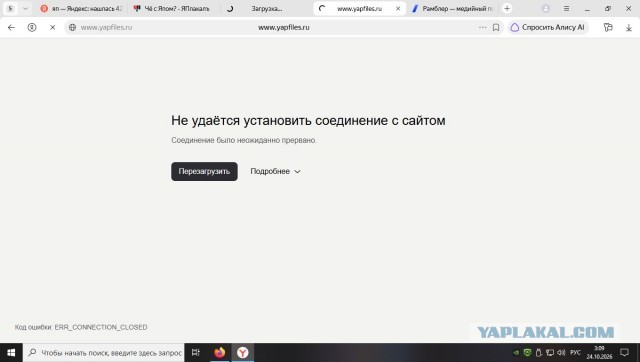This screenshot has width=640, height=362.
Task: Bookmark this page with the bookmark icon
Action: point(496,27)
